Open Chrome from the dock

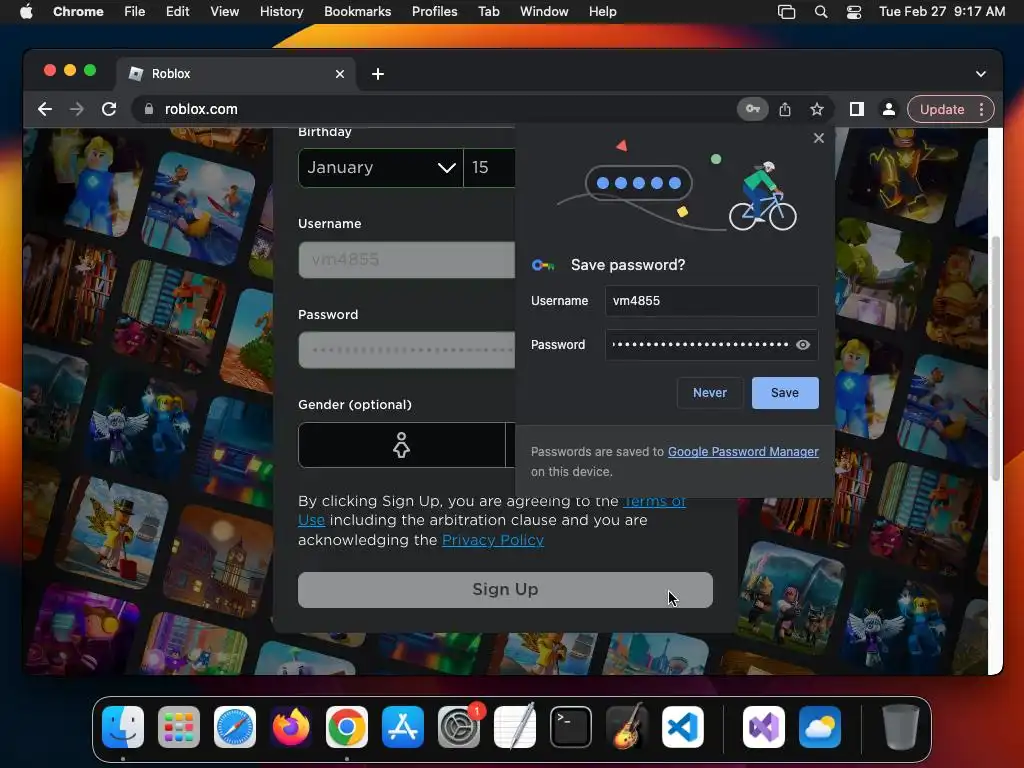(x=347, y=727)
